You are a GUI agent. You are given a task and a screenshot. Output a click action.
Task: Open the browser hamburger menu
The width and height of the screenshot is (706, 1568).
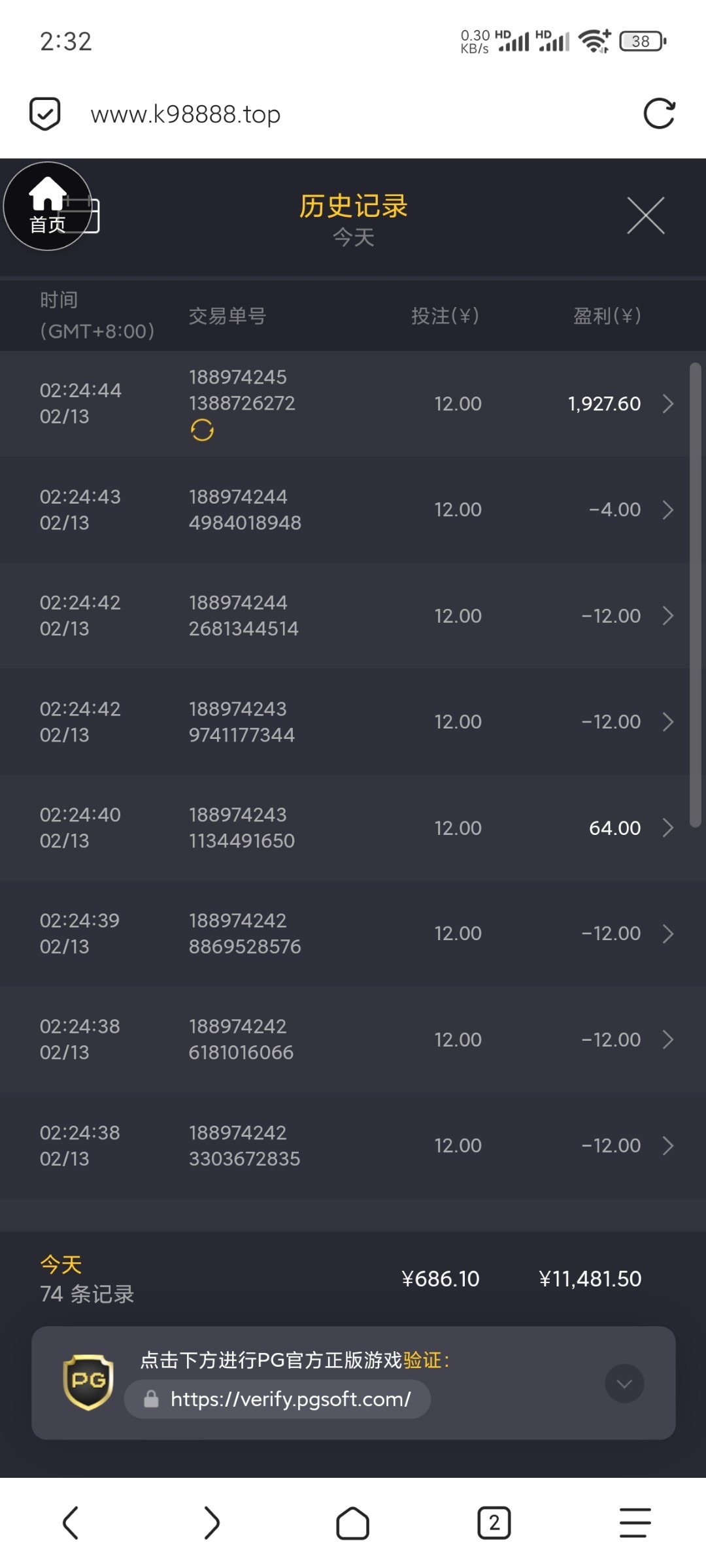[x=635, y=1523]
